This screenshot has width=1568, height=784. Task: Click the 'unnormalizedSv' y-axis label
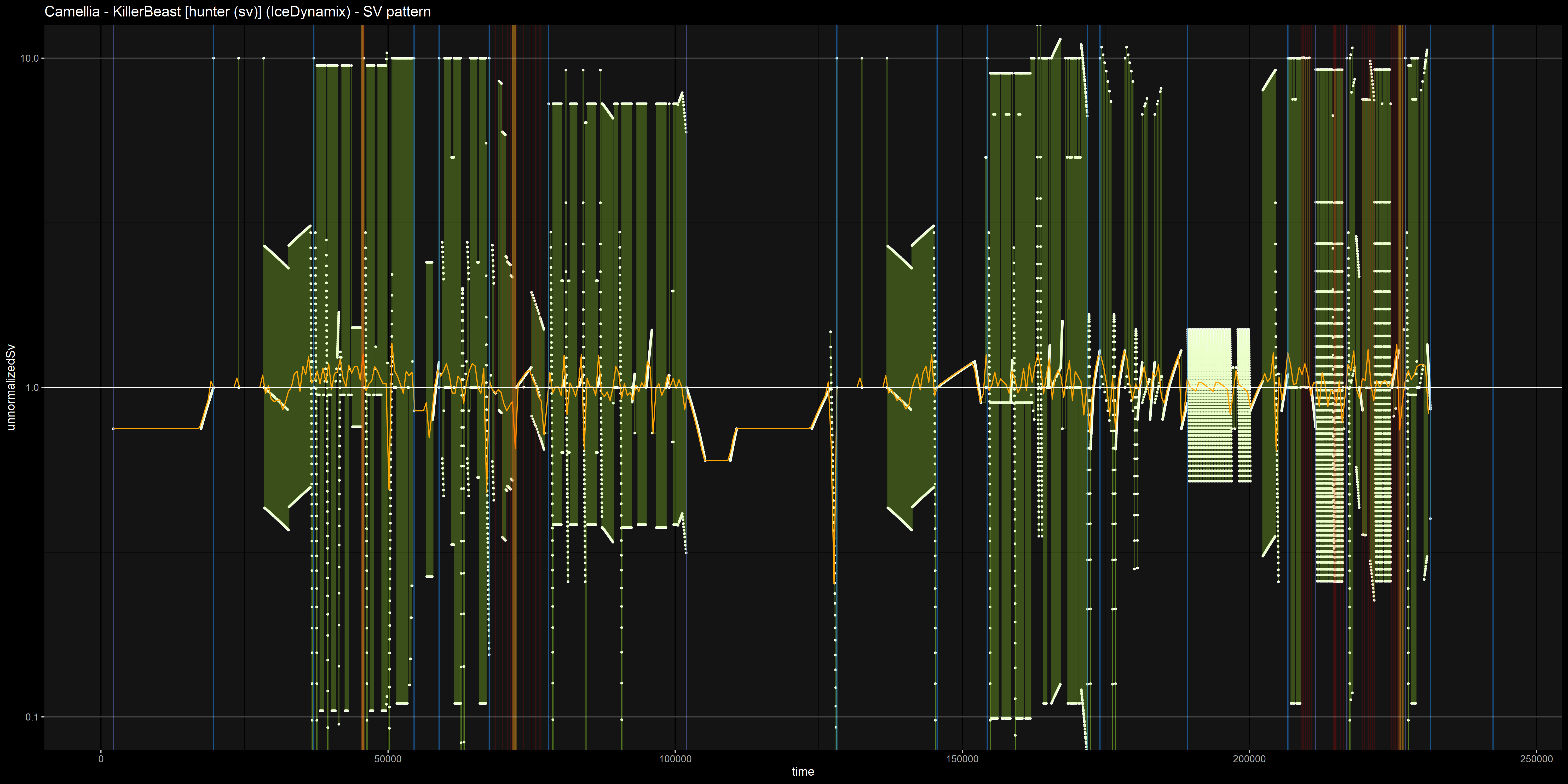10,387
